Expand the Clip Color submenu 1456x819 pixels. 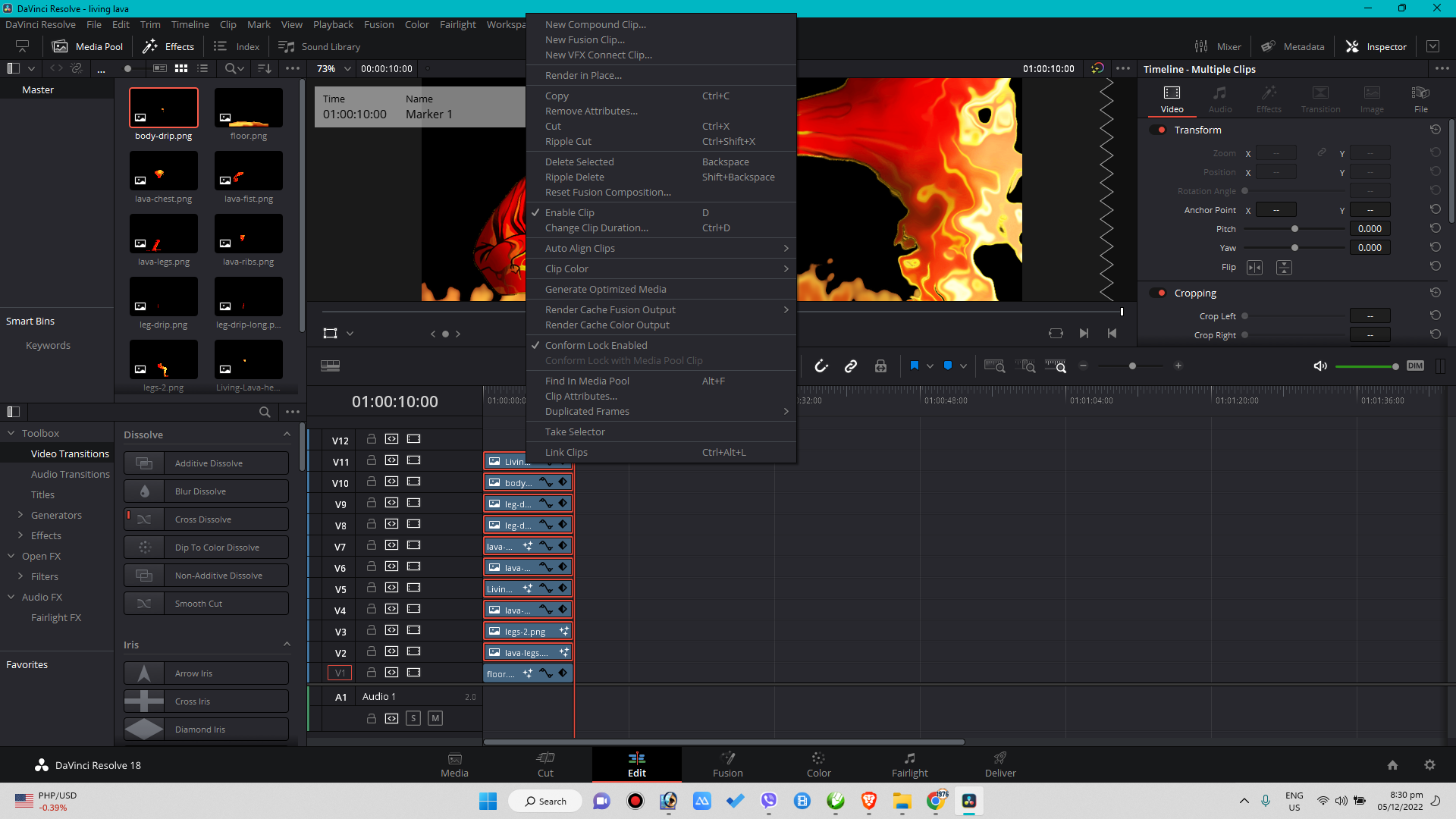(x=661, y=268)
